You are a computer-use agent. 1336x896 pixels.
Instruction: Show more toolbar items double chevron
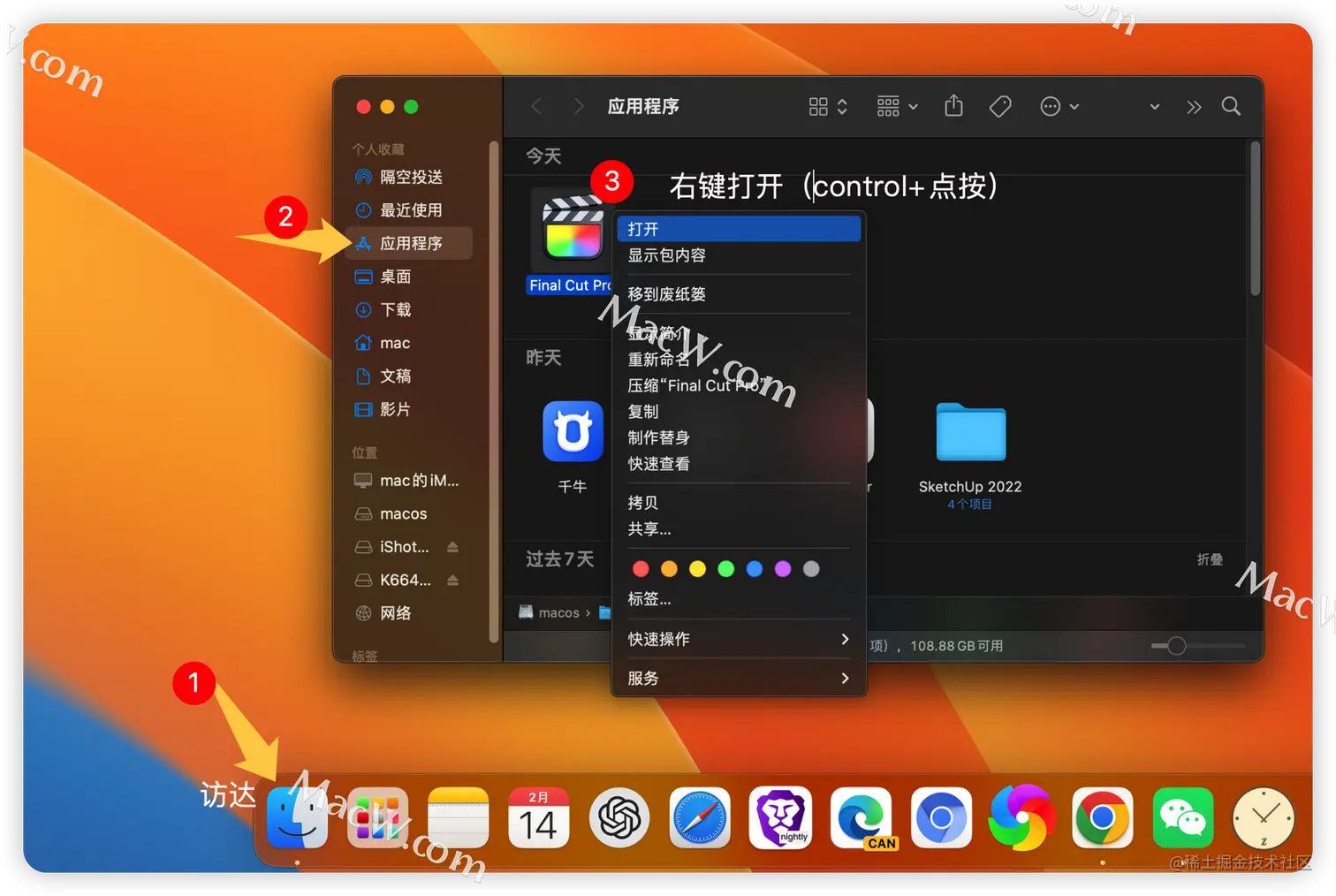pos(1194,108)
